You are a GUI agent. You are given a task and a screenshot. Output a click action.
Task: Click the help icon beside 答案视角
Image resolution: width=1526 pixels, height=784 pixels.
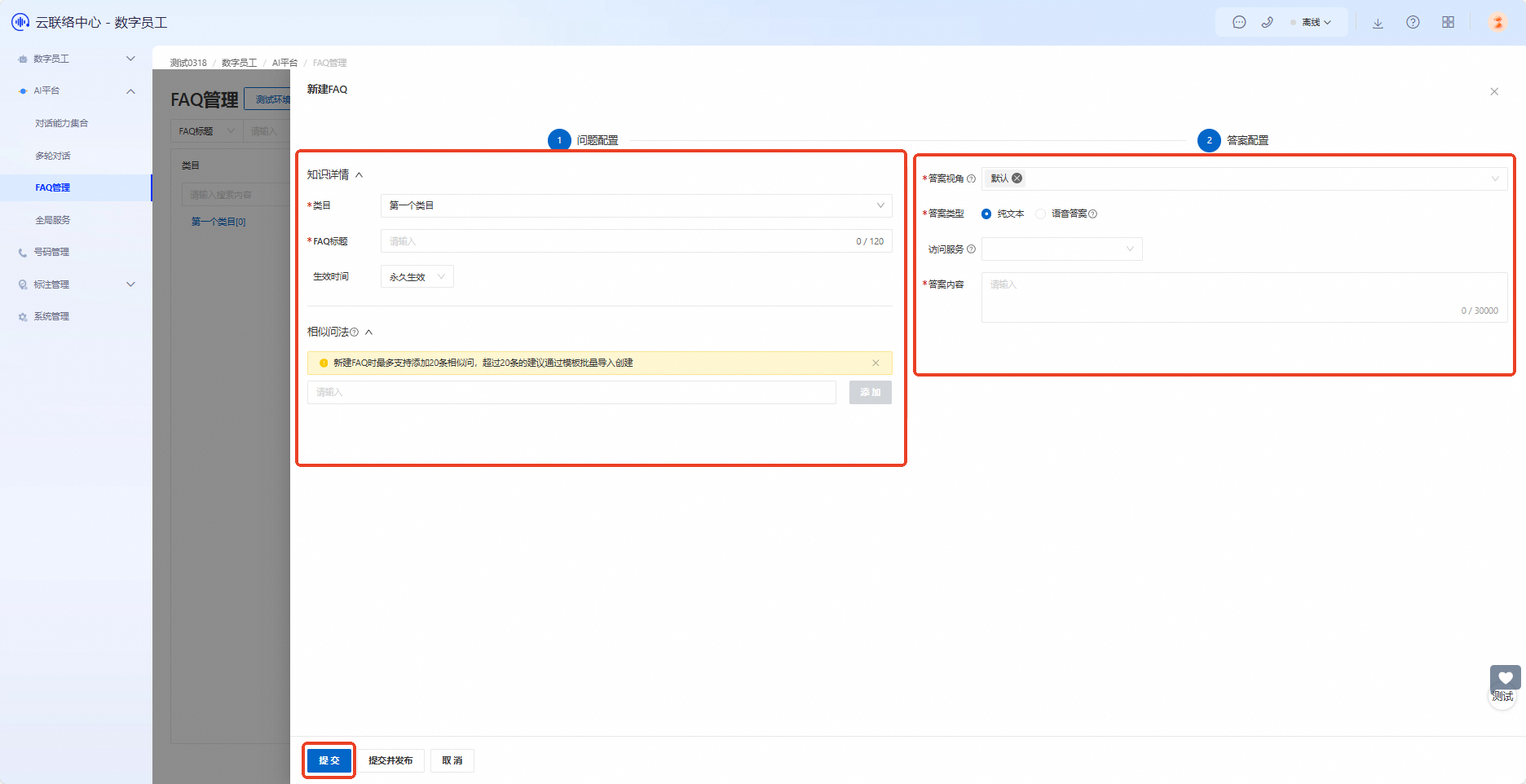[971, 178]
